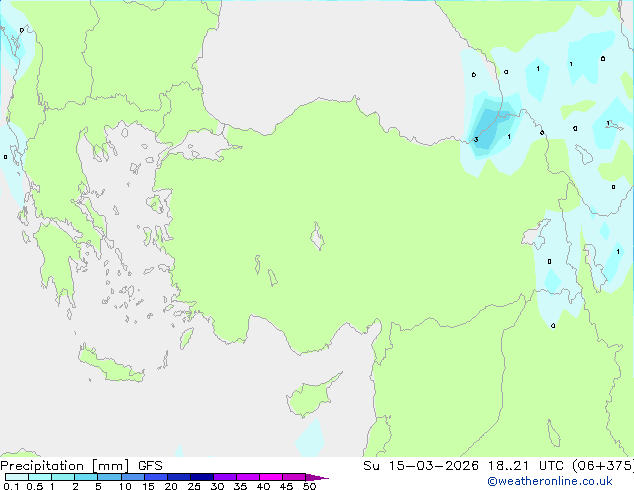This screenshot has height=490, width=634.
Task: Click the "0.5" legend scale label
Action: tap(34, 486)
